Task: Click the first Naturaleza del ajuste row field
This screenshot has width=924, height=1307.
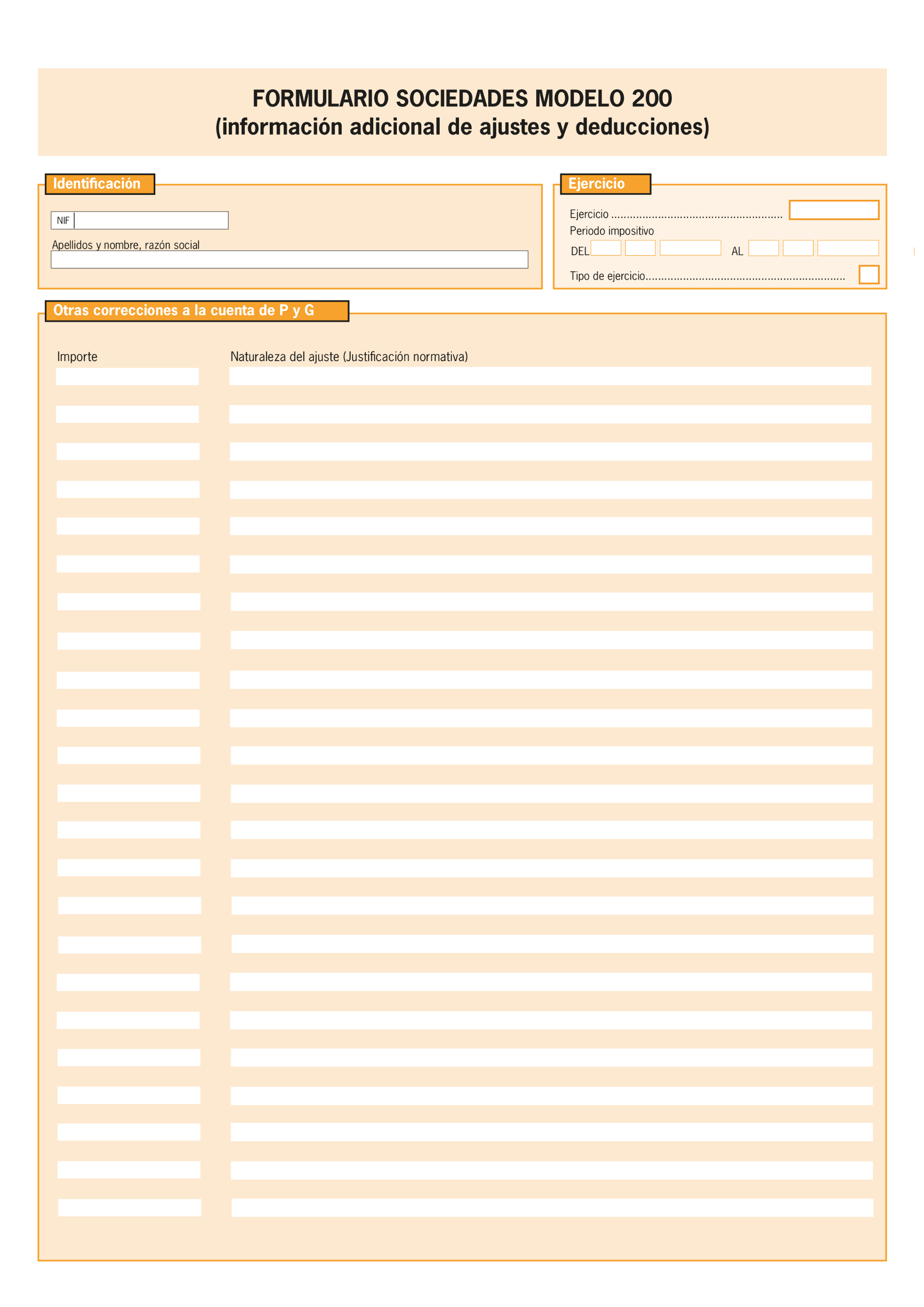Action: pyautogui.click(x=550, y=376)
